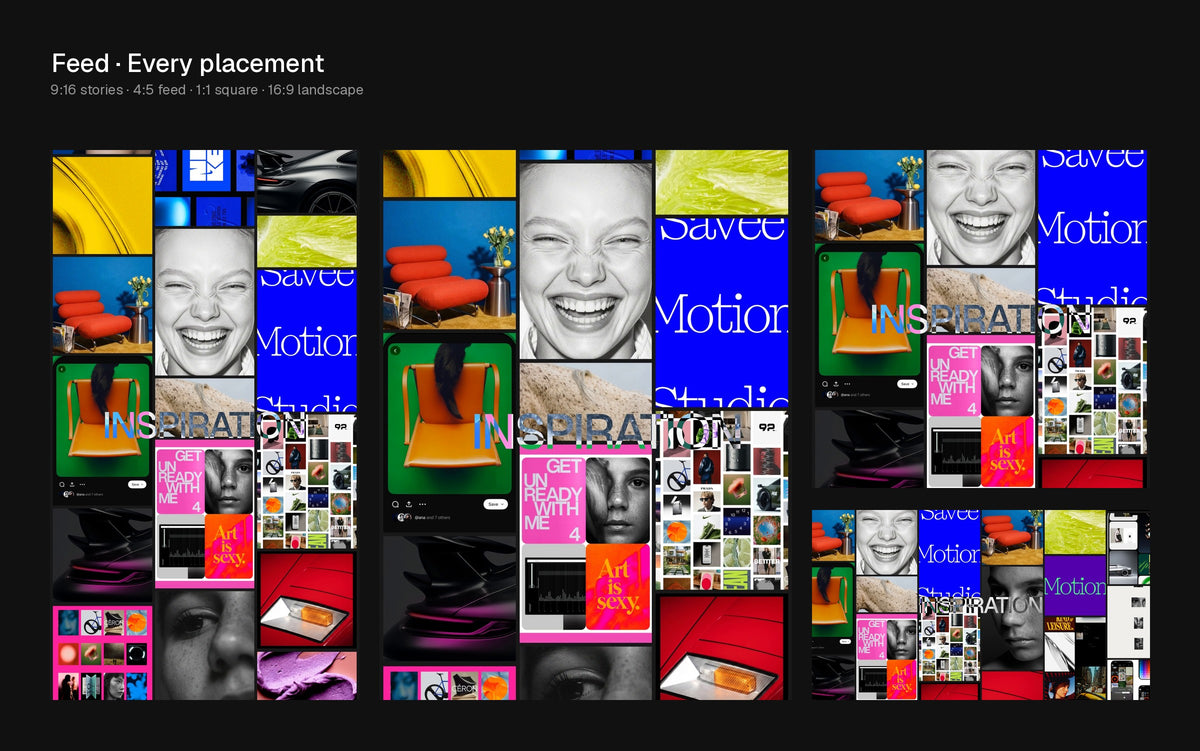Click the back arrow on the 4:5 feed chair card

395,350
